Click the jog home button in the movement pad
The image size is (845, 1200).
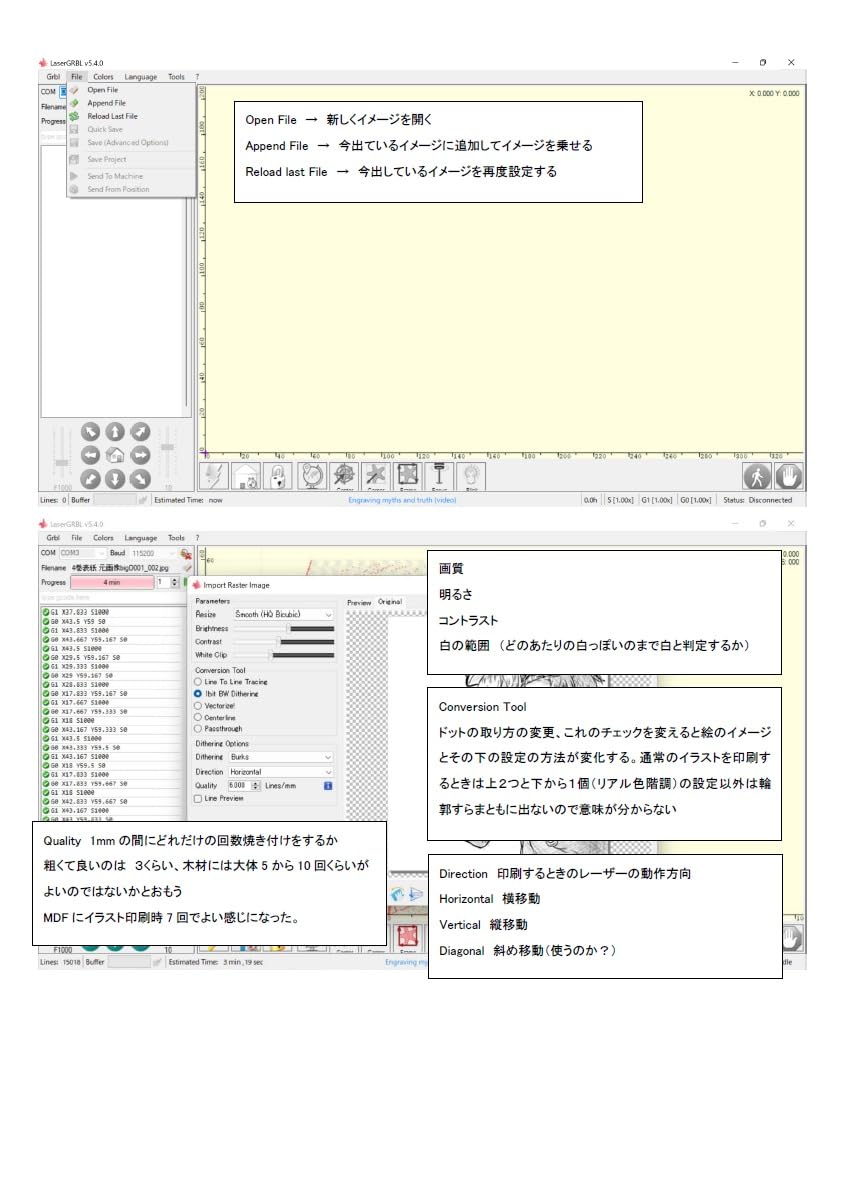(x=115, y=455)
